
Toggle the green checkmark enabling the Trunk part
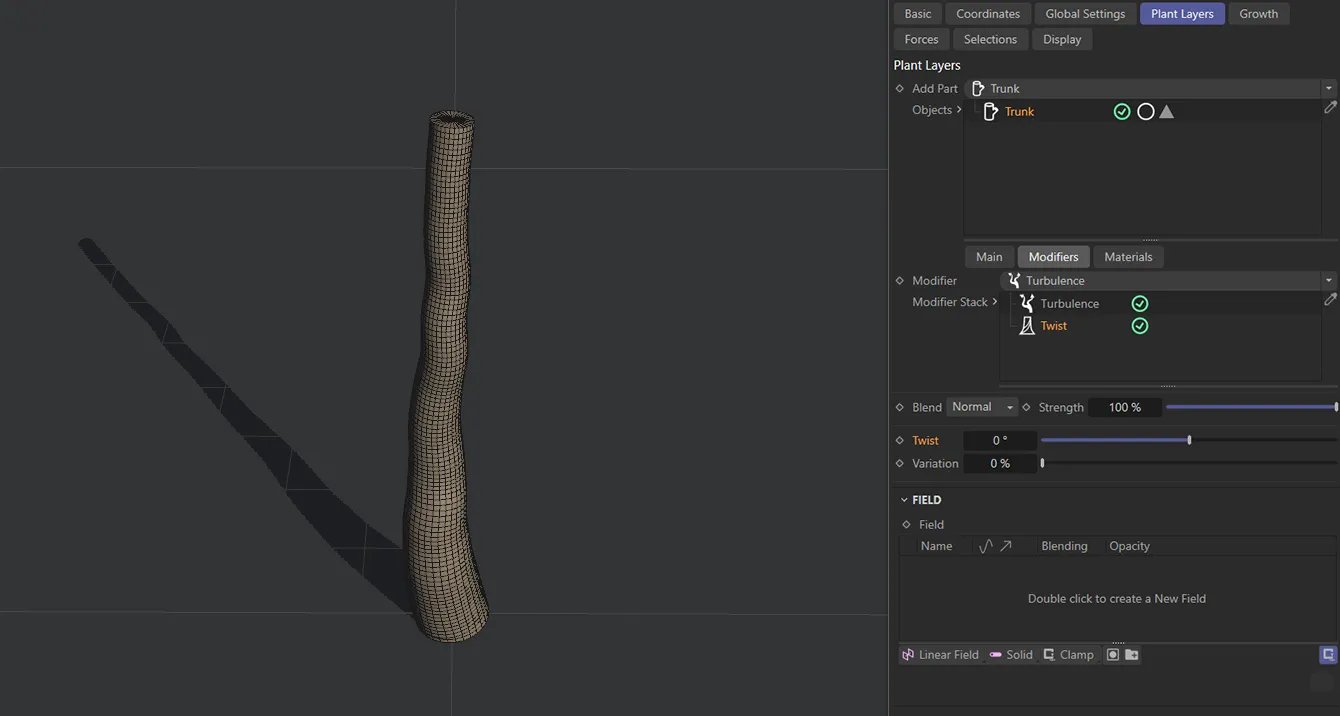[1122, 111]
